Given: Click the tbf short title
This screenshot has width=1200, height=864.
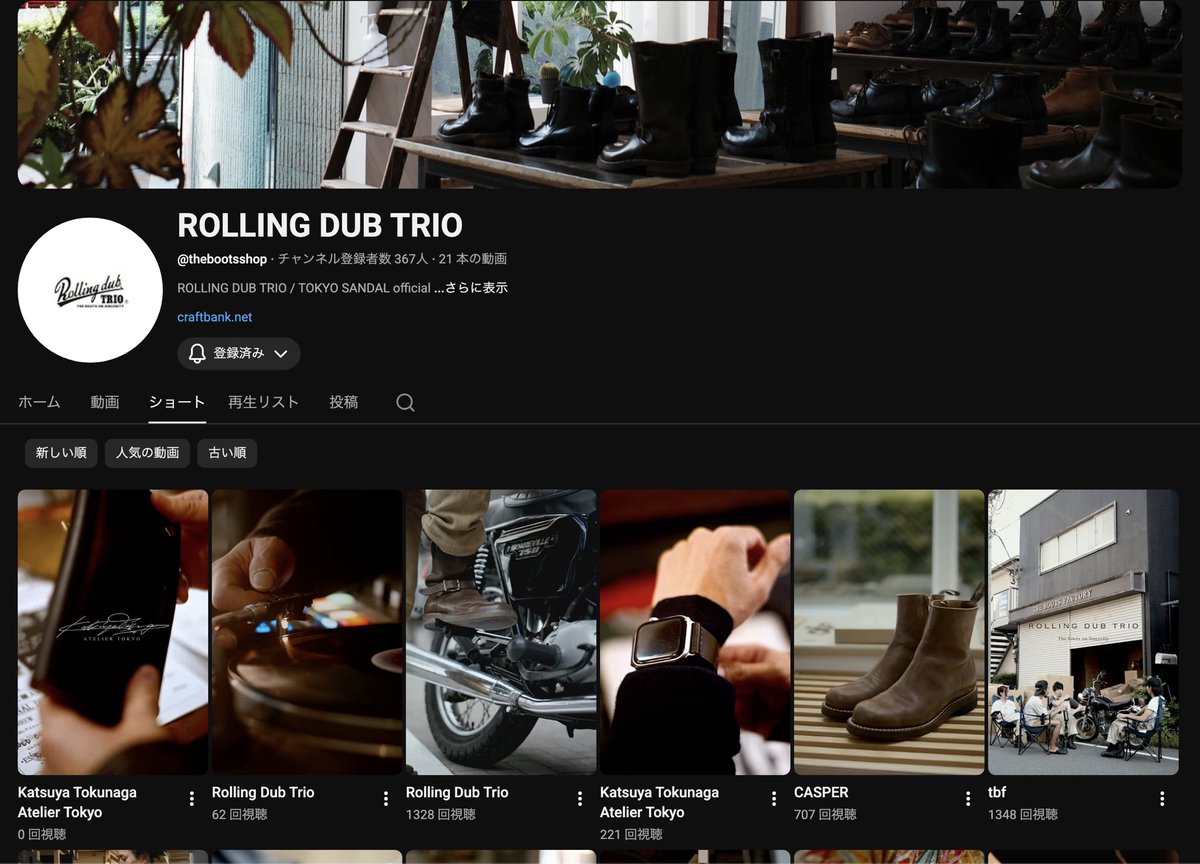Looking at the screenshot, I should 997,792.
